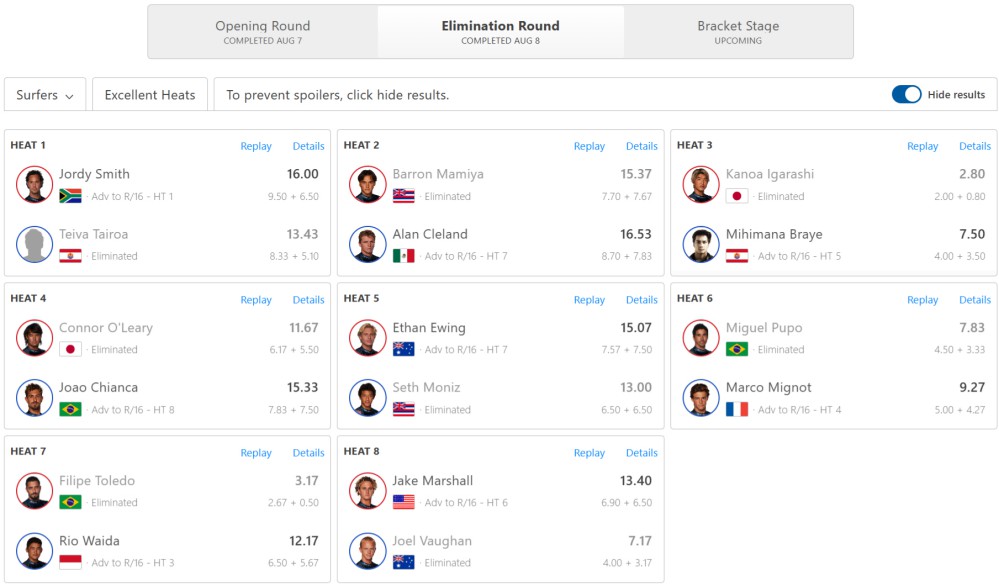Screen dimensions: 999x586
Task: Click Teiva Tairoa's placeholder avatar
Action: (x=34, y=244)
